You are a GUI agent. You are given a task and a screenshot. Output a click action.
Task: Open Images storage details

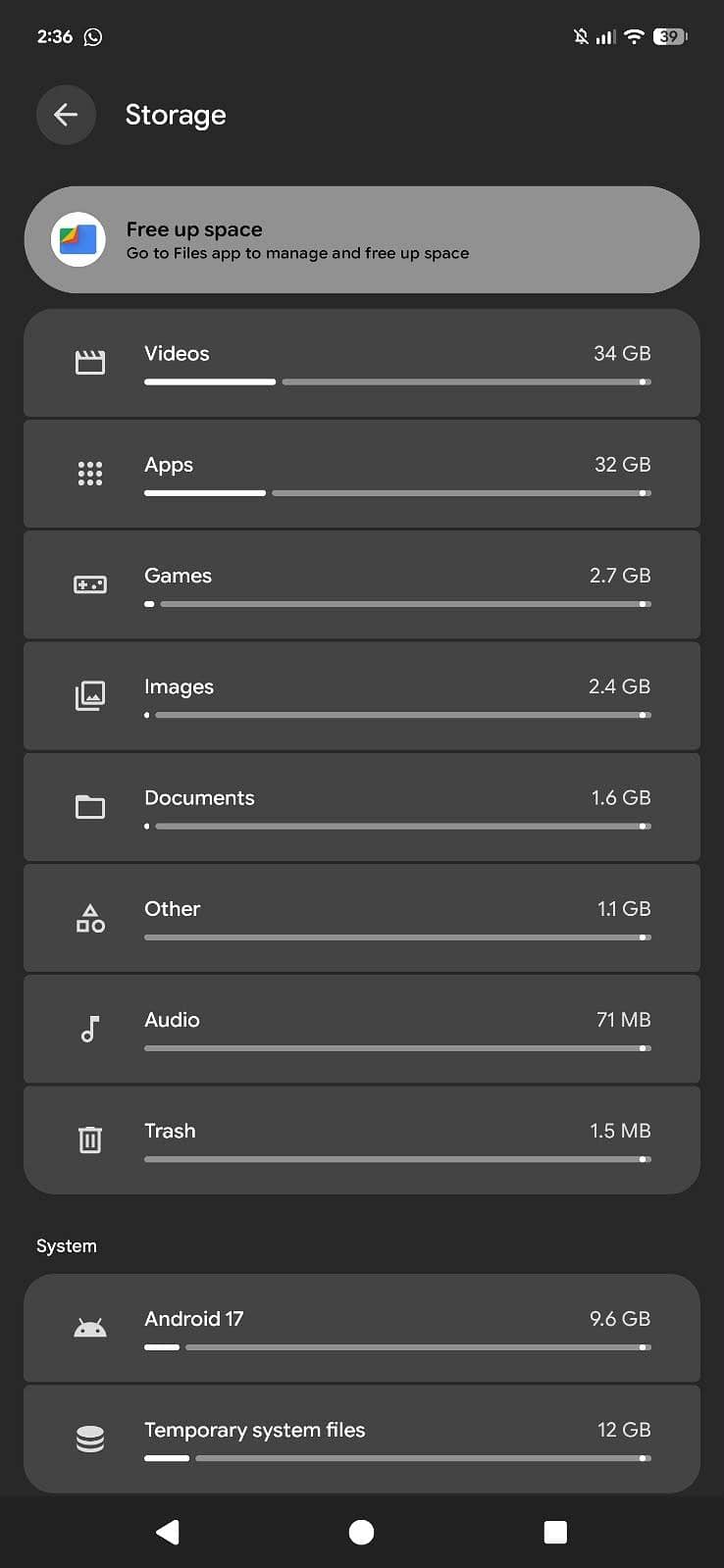tap(362, 695)
